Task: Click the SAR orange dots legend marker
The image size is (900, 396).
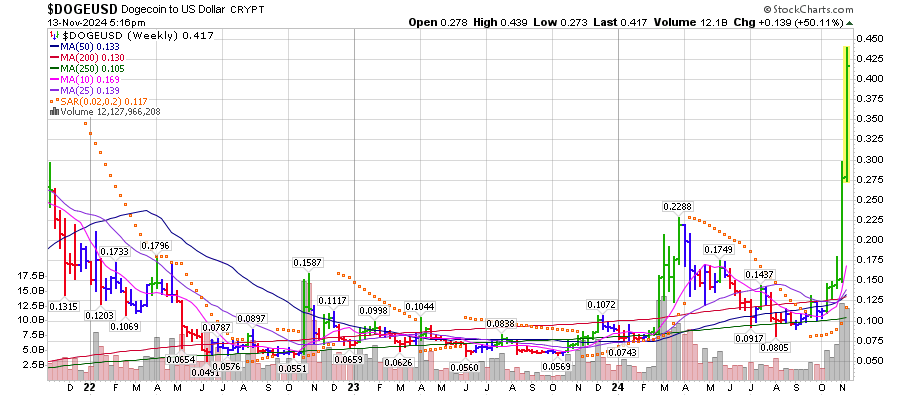Action: pyautogui.click(x=55, y=101)
